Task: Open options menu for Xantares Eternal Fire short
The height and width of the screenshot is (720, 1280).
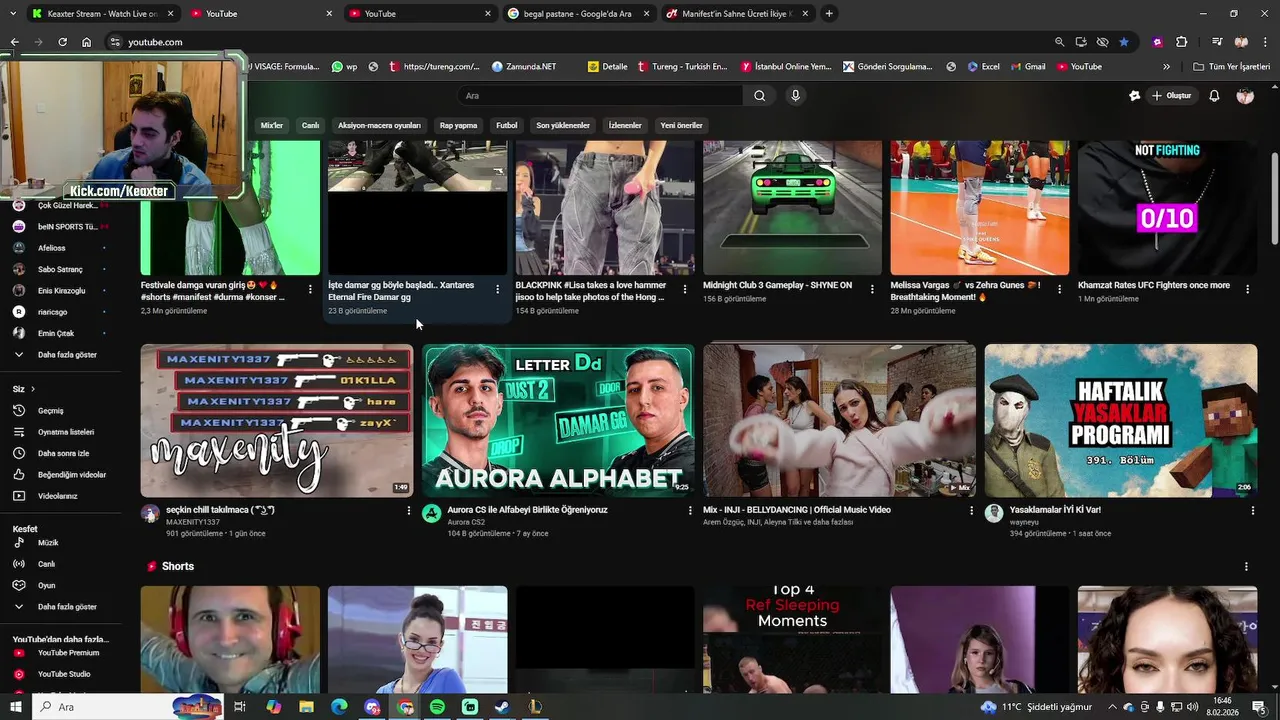Action: click(x=497, y=289)
